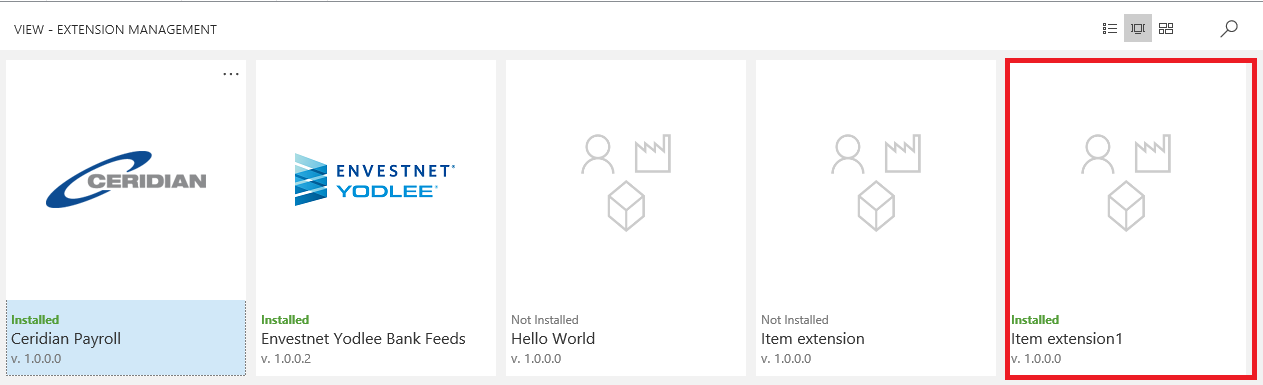Select the tall tiles view icon

(x=1138, y=29)
